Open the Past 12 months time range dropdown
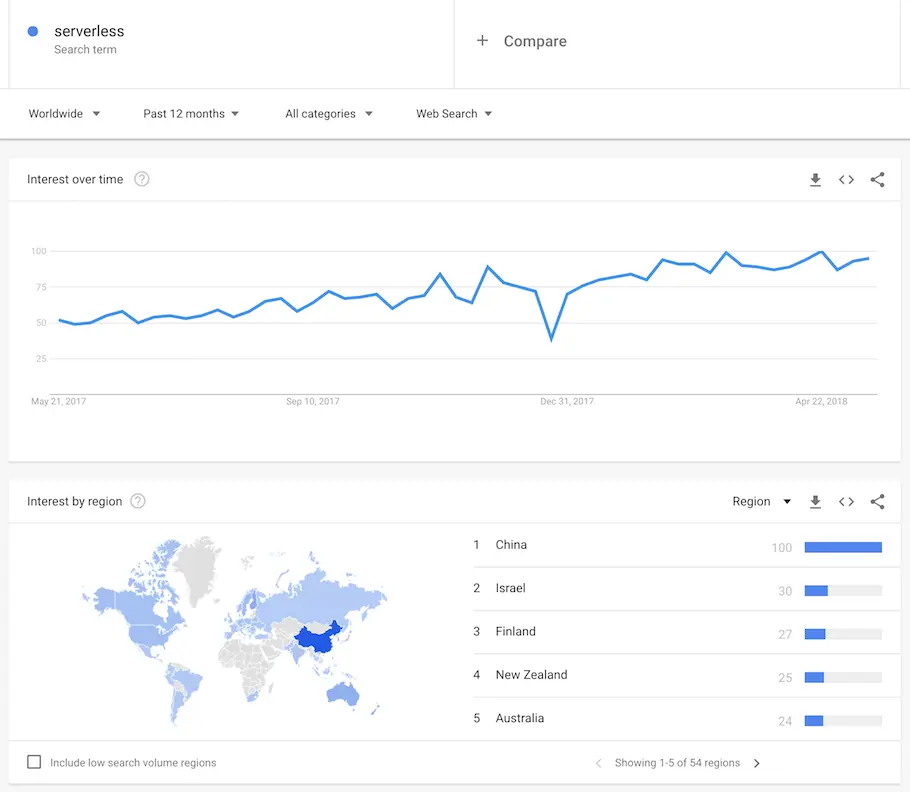Viewport: 910px width, 792px height. coord(190,113)
